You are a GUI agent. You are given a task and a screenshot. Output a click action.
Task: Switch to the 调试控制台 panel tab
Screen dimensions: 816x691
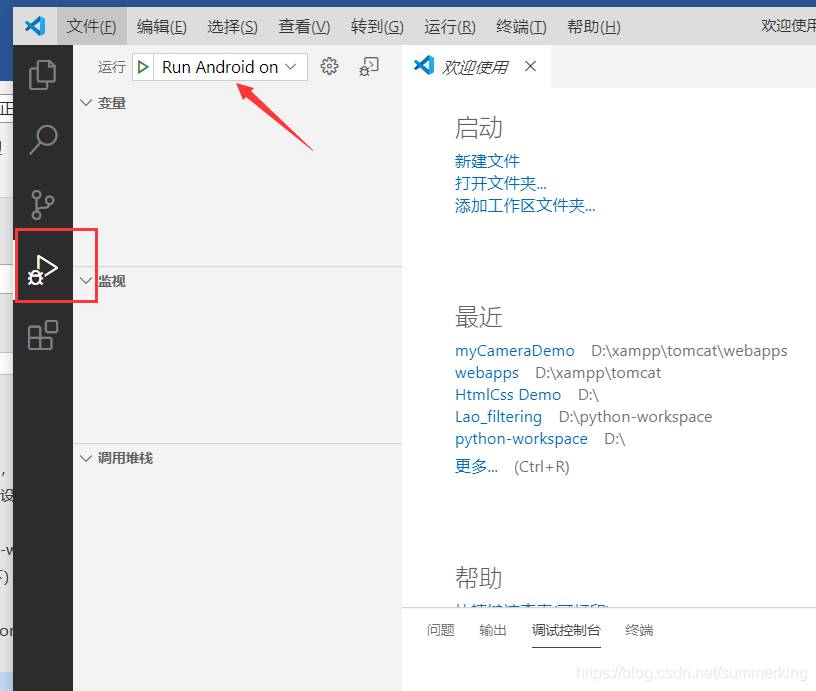(566, 630)
